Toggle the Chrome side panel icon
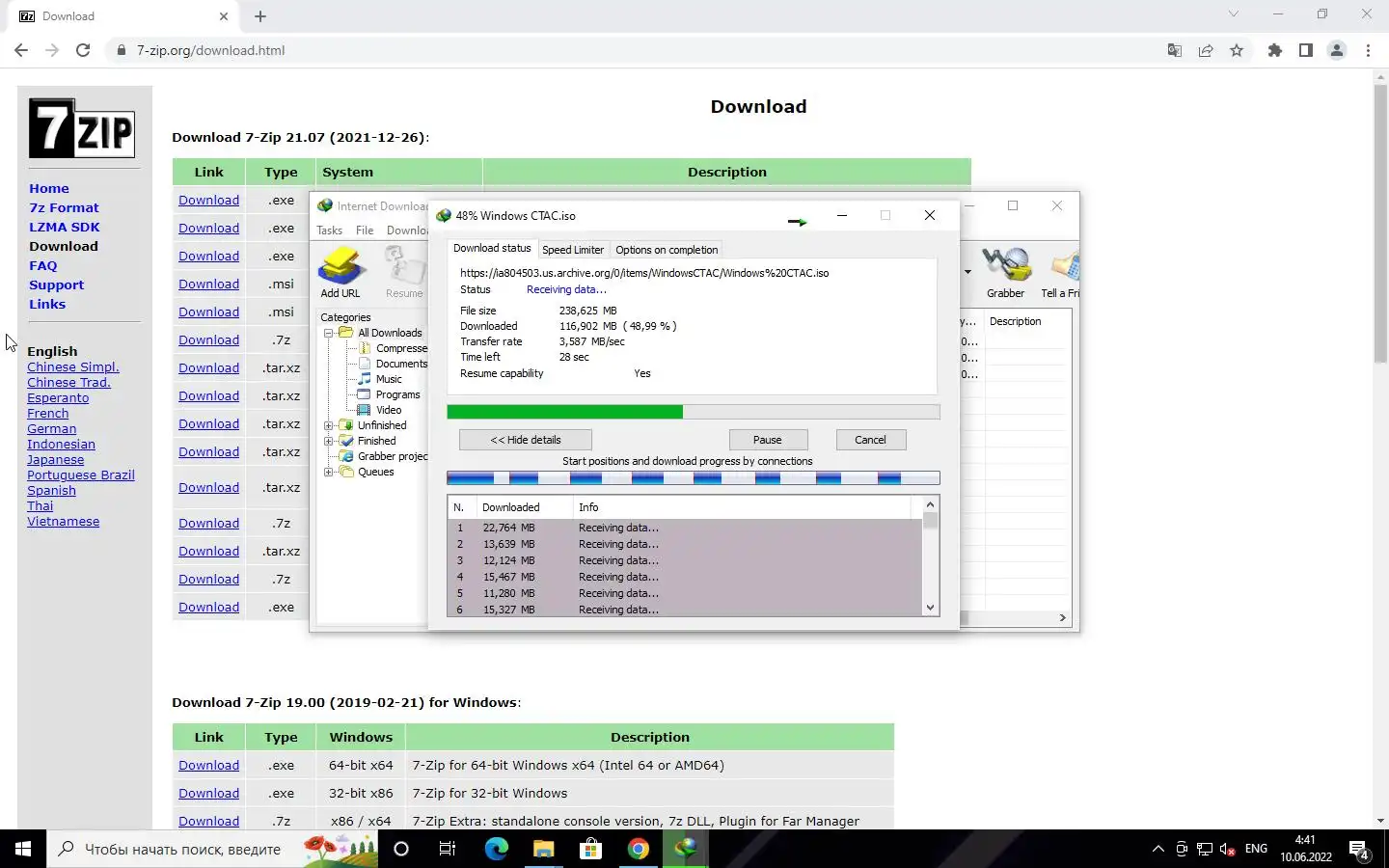The image size is (1389, 868). [1306, 50]
